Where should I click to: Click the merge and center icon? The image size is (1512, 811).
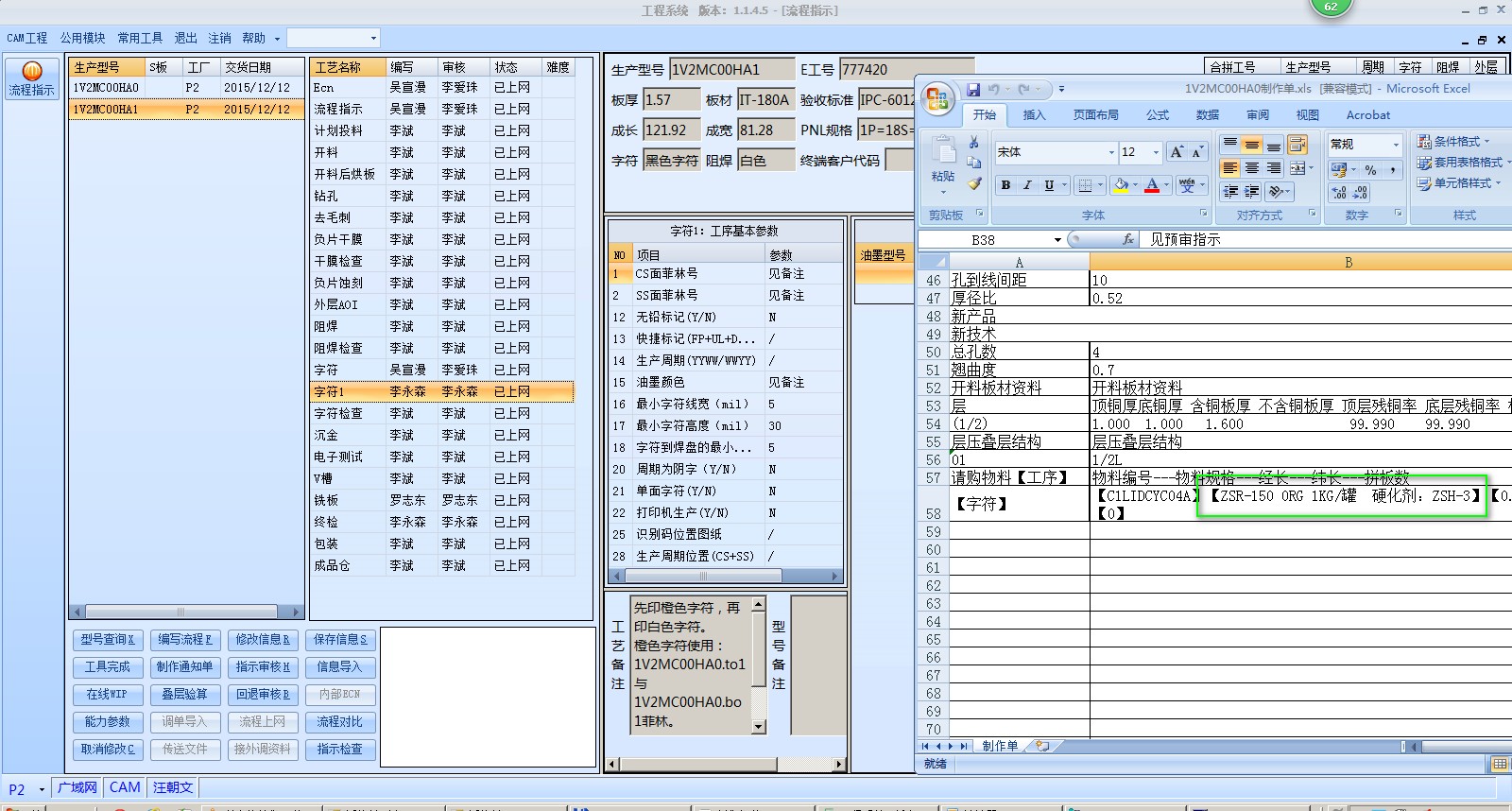(x=1297, y=168)
